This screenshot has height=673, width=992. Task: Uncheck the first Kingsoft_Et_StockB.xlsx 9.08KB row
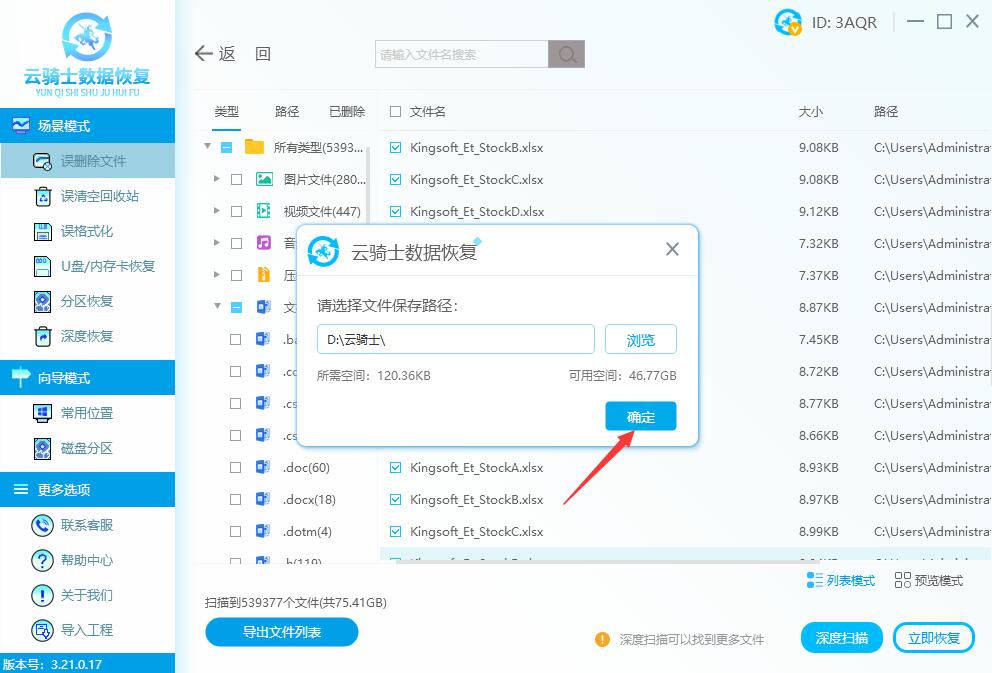[x=395, y=147]
